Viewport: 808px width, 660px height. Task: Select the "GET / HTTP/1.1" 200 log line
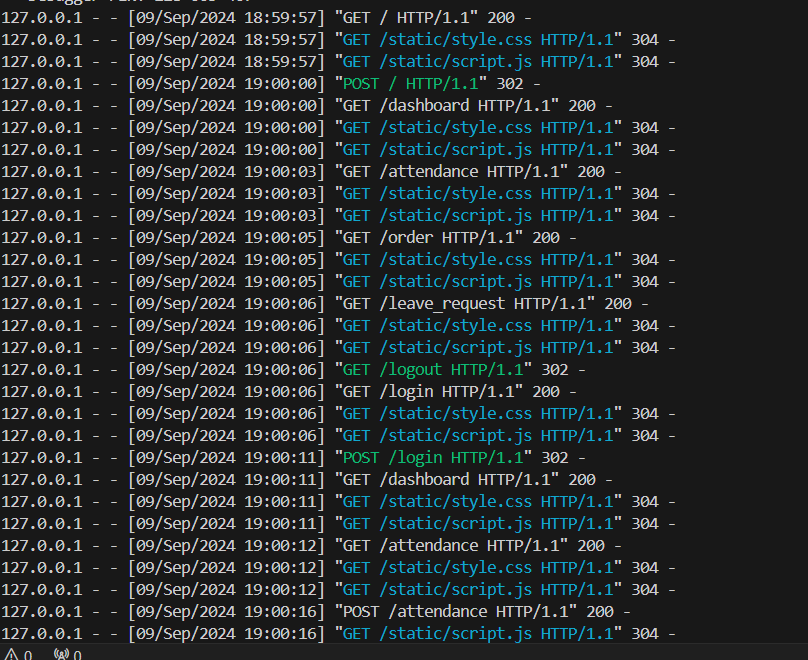click(266, 18)
